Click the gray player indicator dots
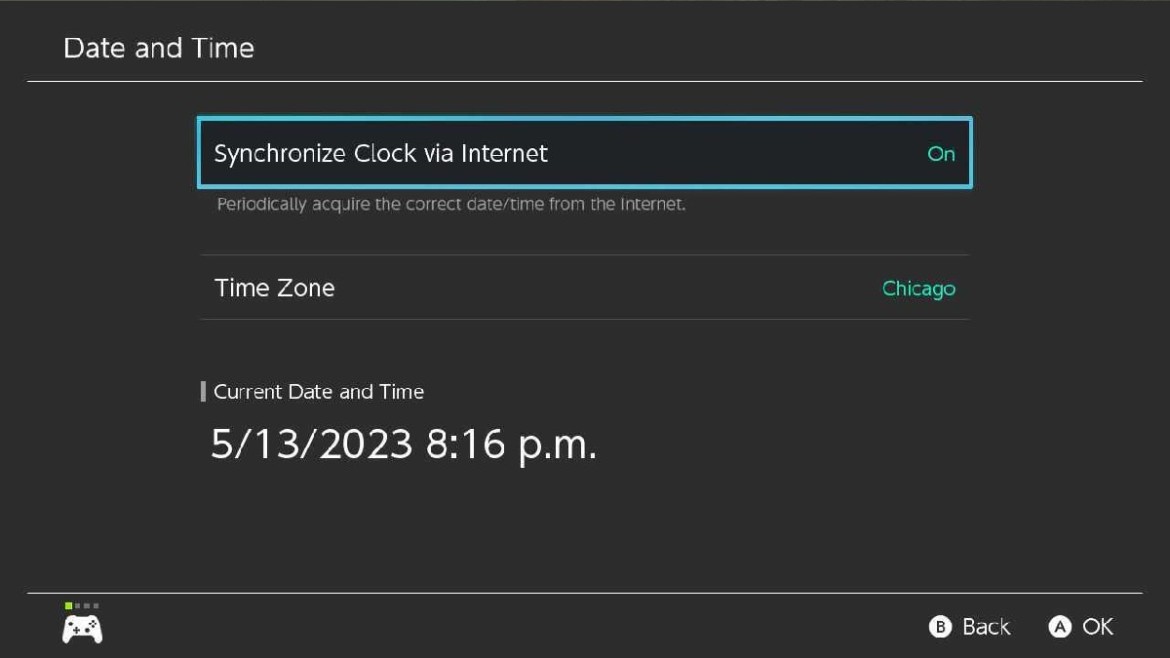The image size is (1170, 658). 87,606
